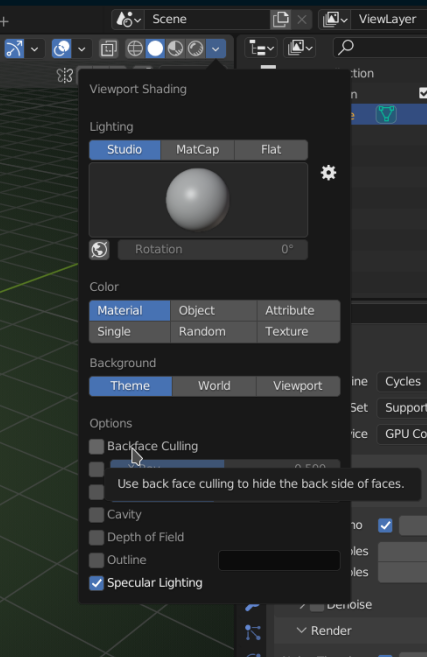Toggle show overlays icon
This screenshot has width=427, height=657.
(61, 49)
